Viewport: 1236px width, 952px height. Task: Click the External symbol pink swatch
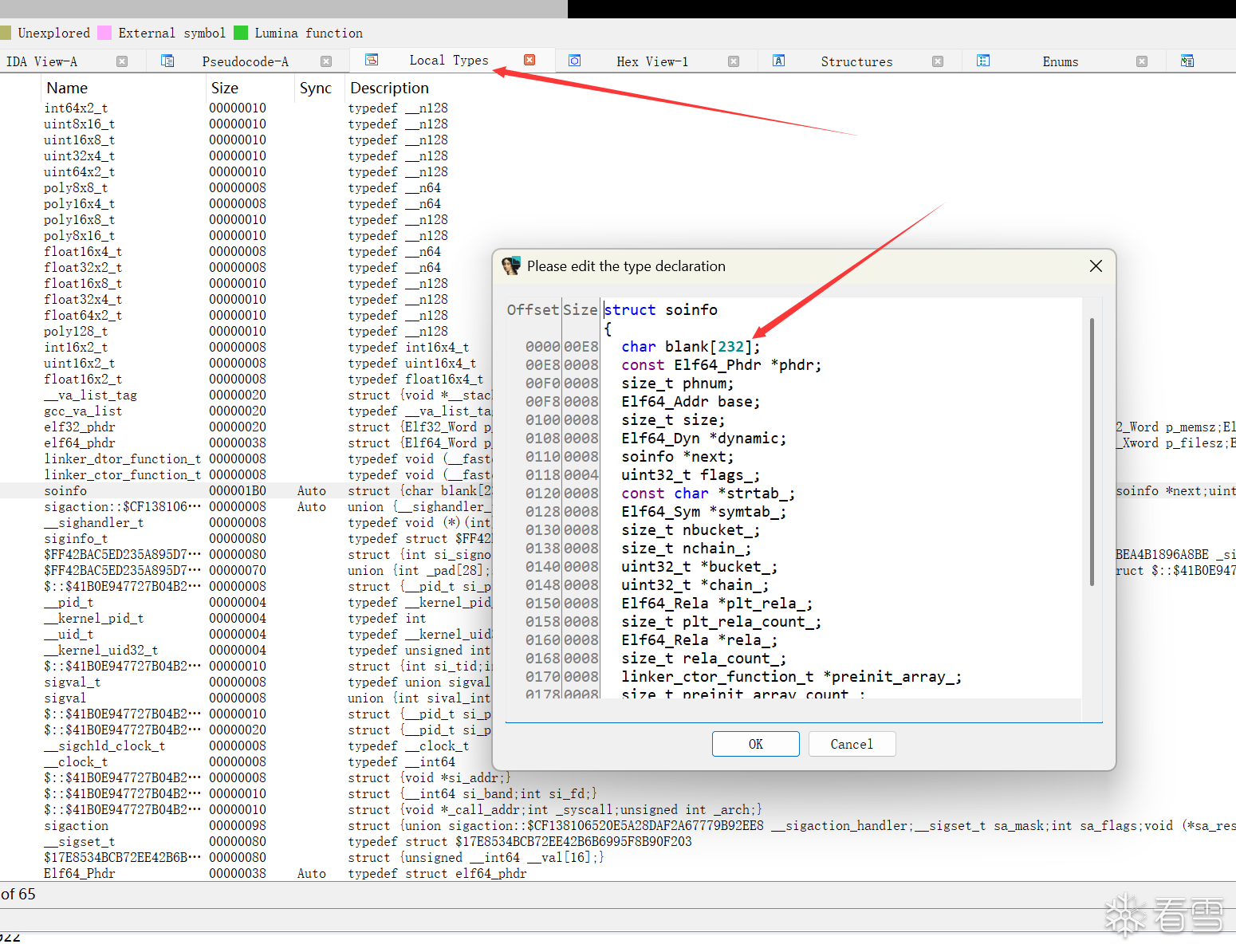(104, 33)
